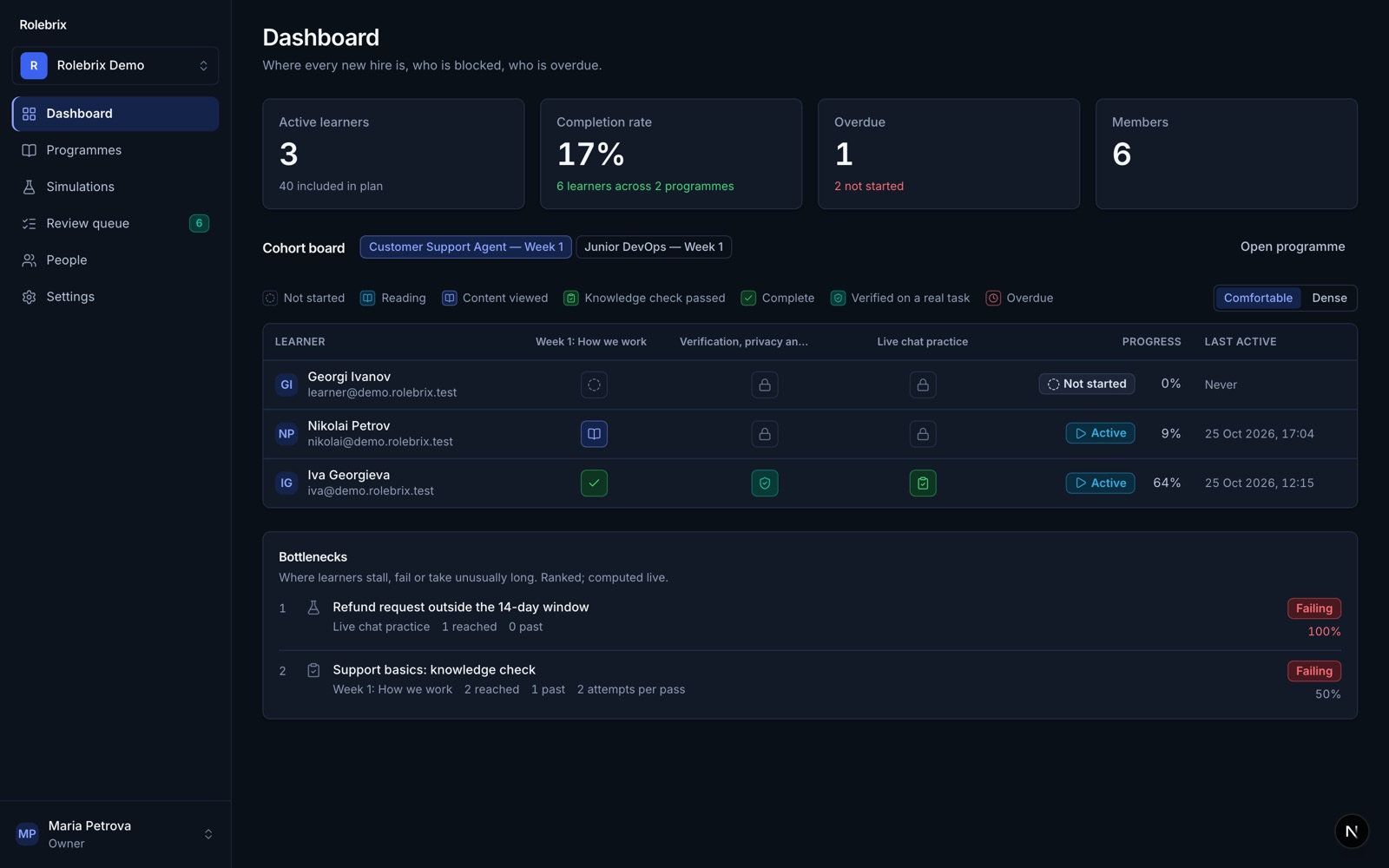This screenshot has height=868, width=1389.
Task: Select the Junior DevOps — Week 1 cohort tab
Action: pos(654,247)
